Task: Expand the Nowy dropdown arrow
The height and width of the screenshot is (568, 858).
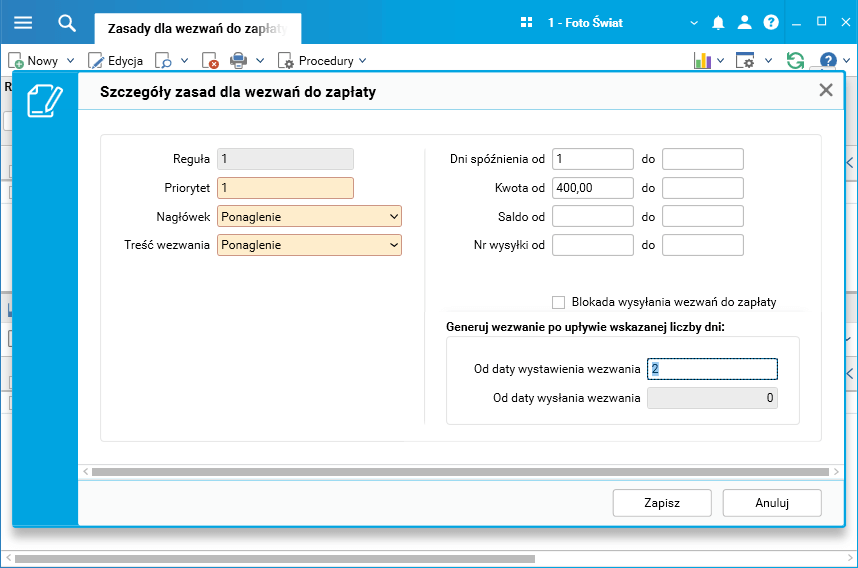Action: (70, 61)
